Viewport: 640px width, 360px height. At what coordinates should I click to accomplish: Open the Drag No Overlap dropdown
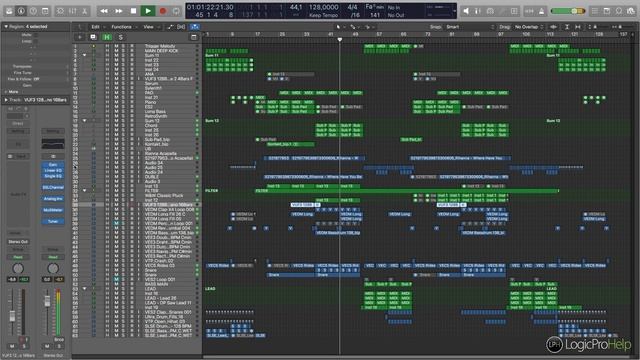click(529, 27)
